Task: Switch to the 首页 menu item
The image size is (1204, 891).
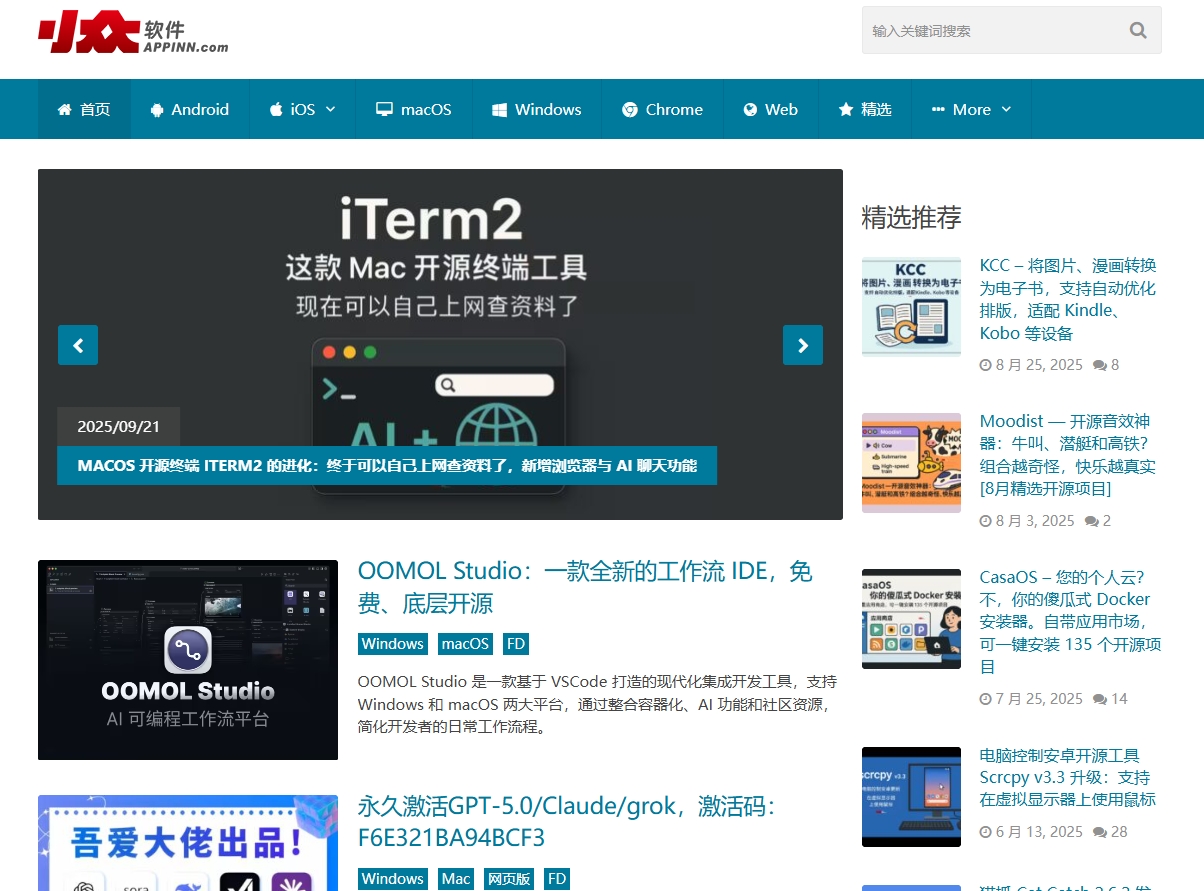Action: (x=84, y=110)
